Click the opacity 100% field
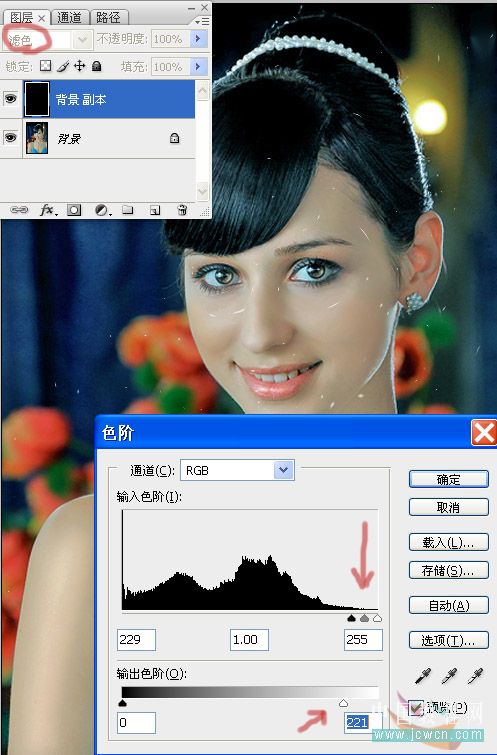The height and width of the screenshot is (755, 497). (x=170, y=39)
